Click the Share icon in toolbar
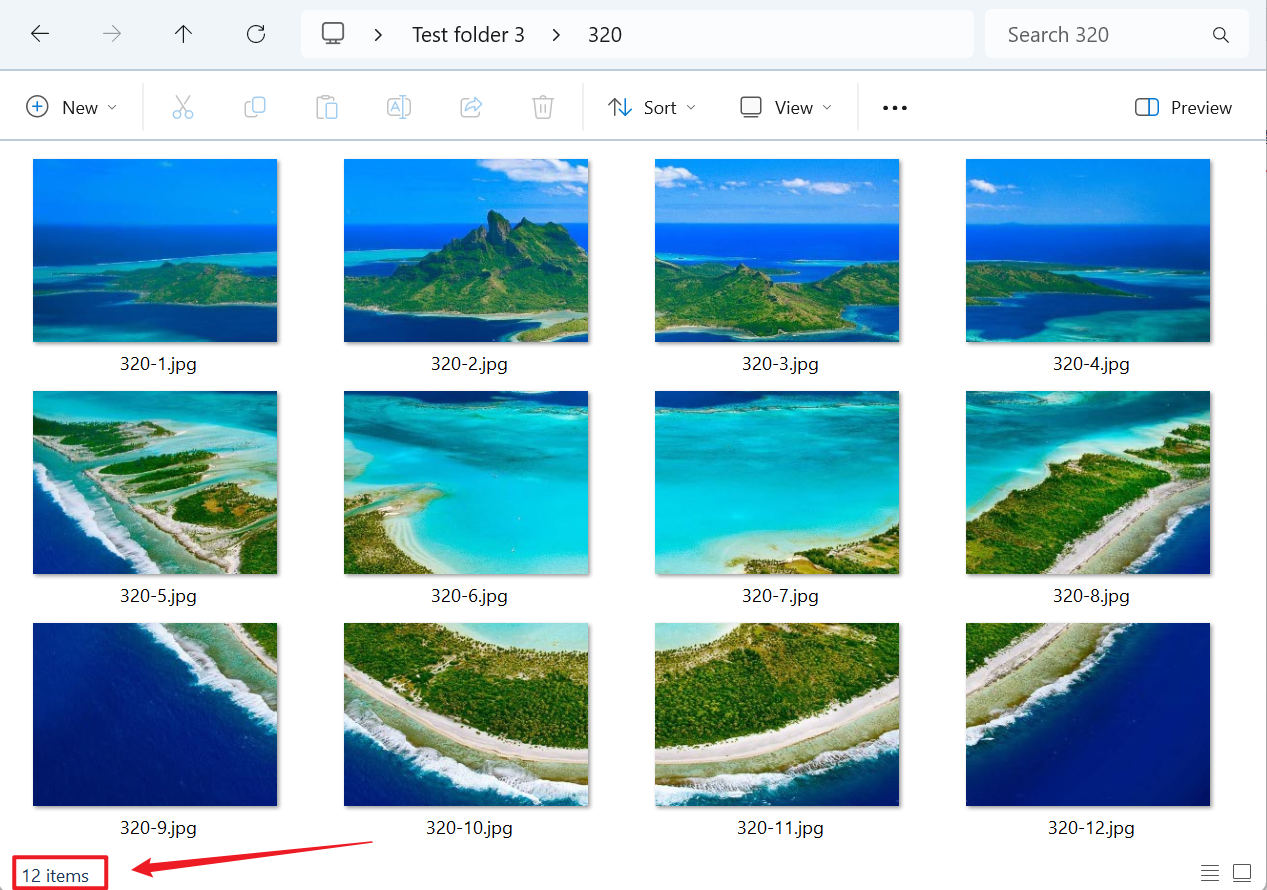 pyautogui.click(x=471, y=107)
